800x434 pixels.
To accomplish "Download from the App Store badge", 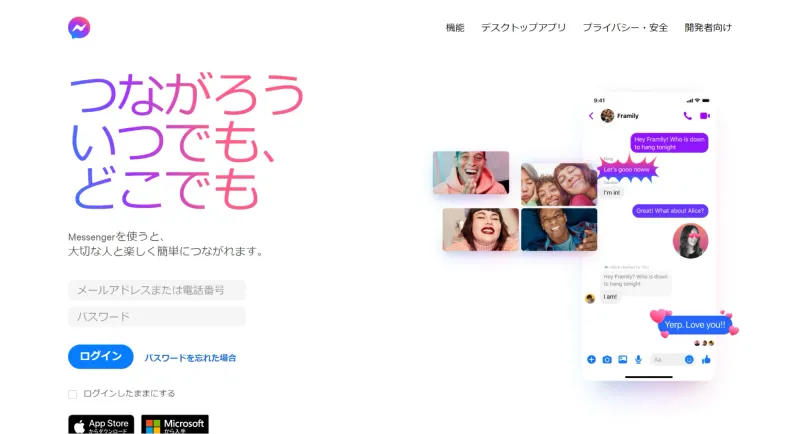I will [x=101, y=424].
